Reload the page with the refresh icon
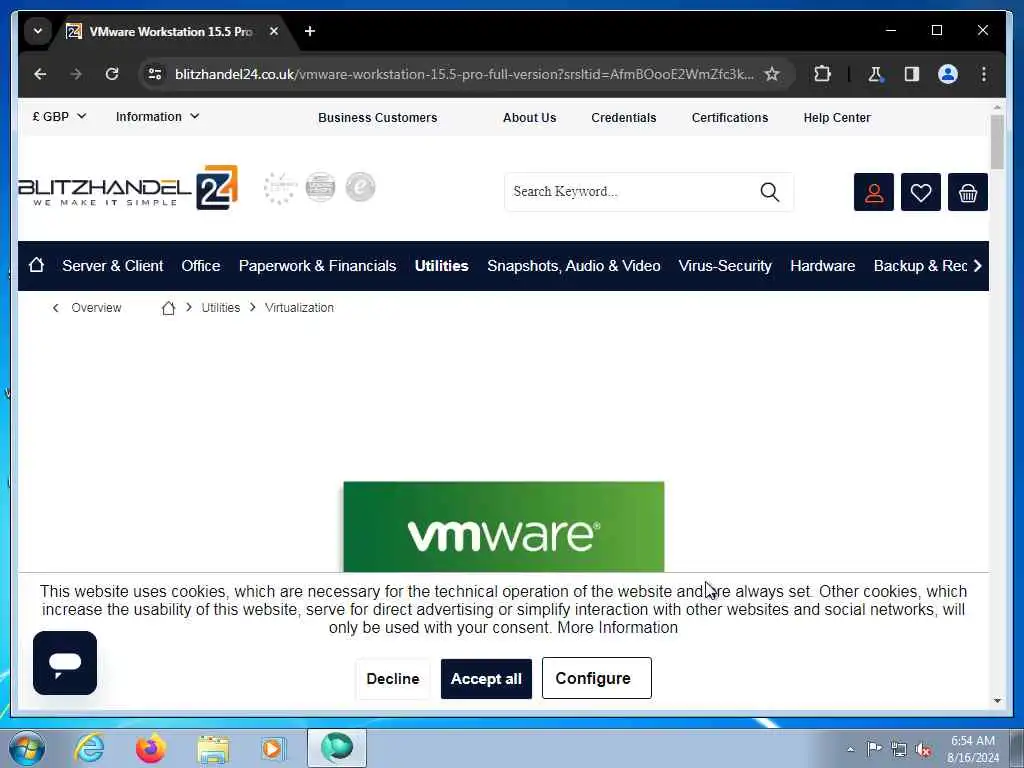This screenshot has width=1024, height=768. tap(112, 74)
